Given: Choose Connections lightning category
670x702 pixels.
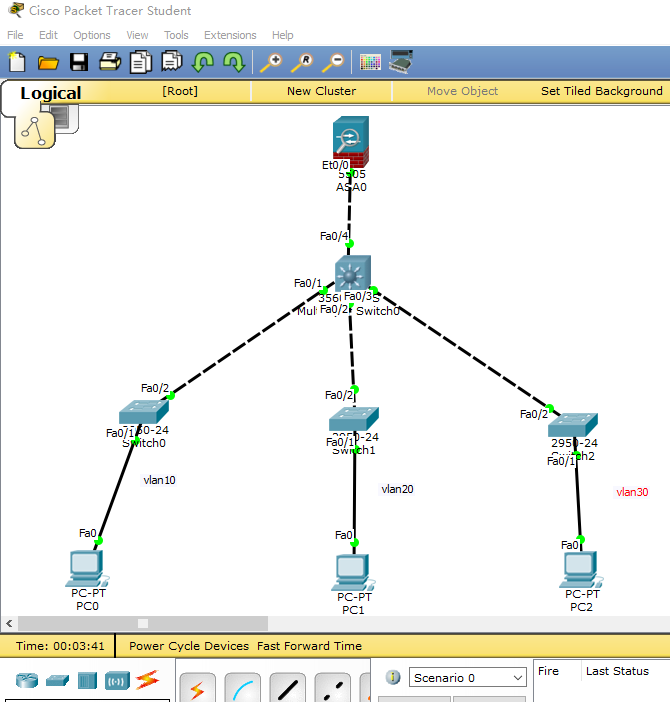Looking at the screenshot, I should tap(147, 680).
